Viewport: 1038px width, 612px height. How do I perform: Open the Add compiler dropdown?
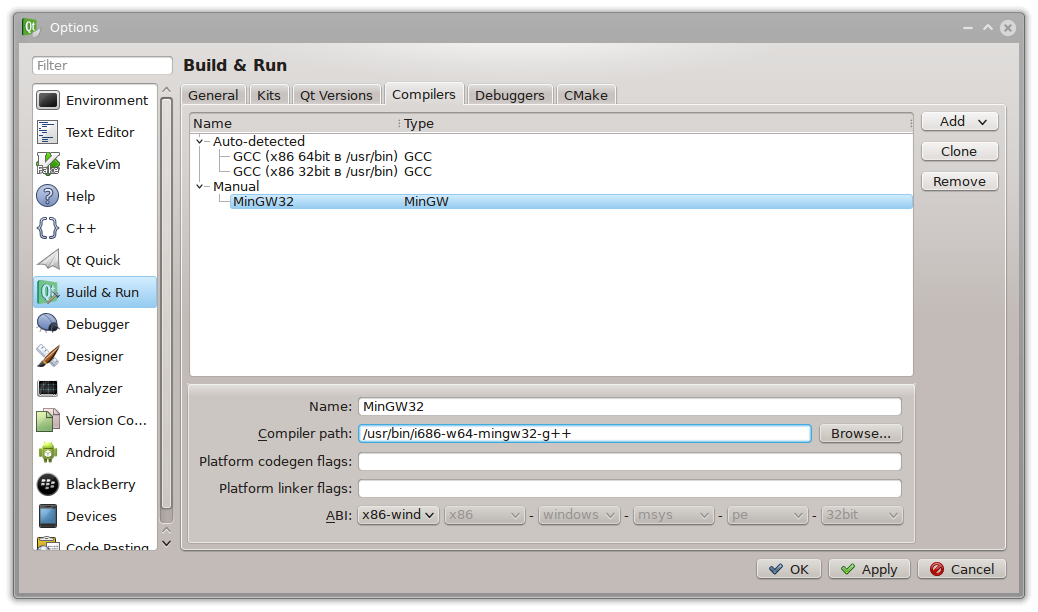(x=959, y=121)
